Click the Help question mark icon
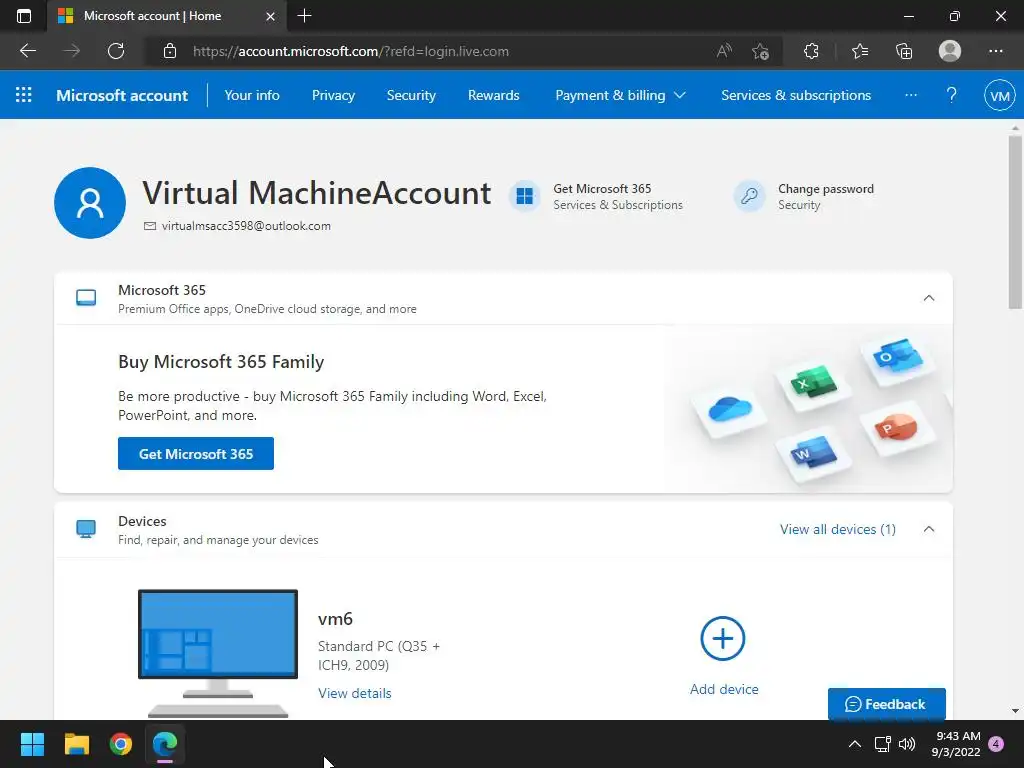This screenshot has height=768, width=1024. [952, 95]
